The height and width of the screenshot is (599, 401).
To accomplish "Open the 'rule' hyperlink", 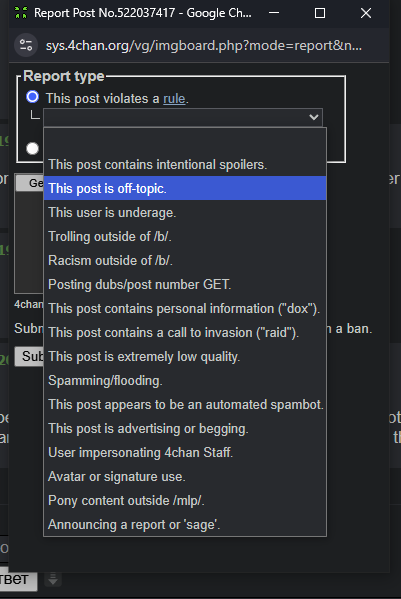I will pyautogui.click(x=174, y=99).
